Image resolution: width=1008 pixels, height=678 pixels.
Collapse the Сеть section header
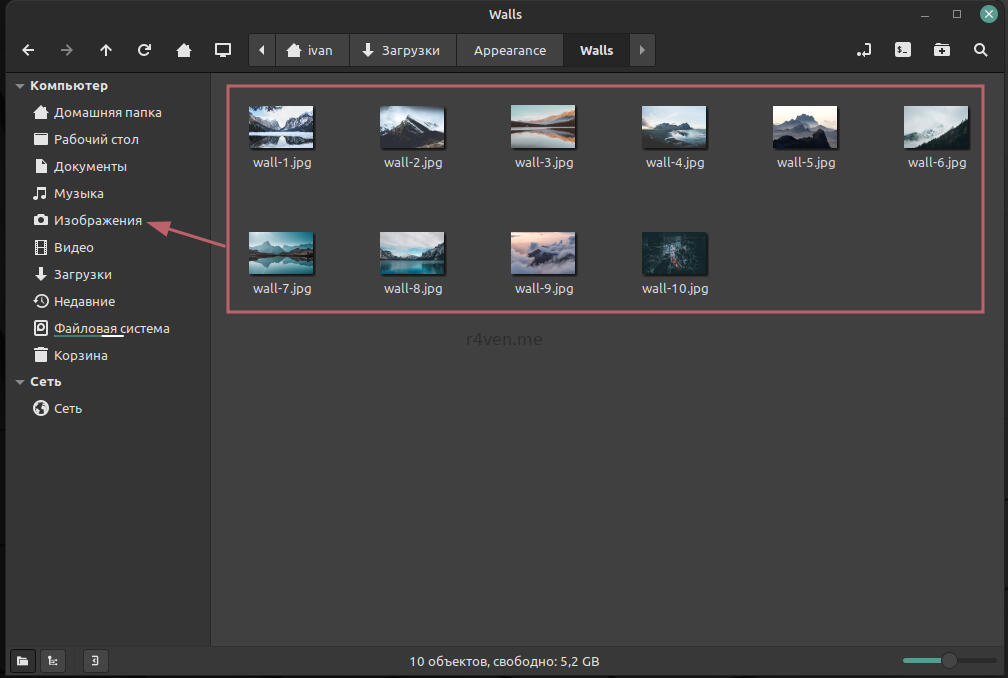pos(20,382)
